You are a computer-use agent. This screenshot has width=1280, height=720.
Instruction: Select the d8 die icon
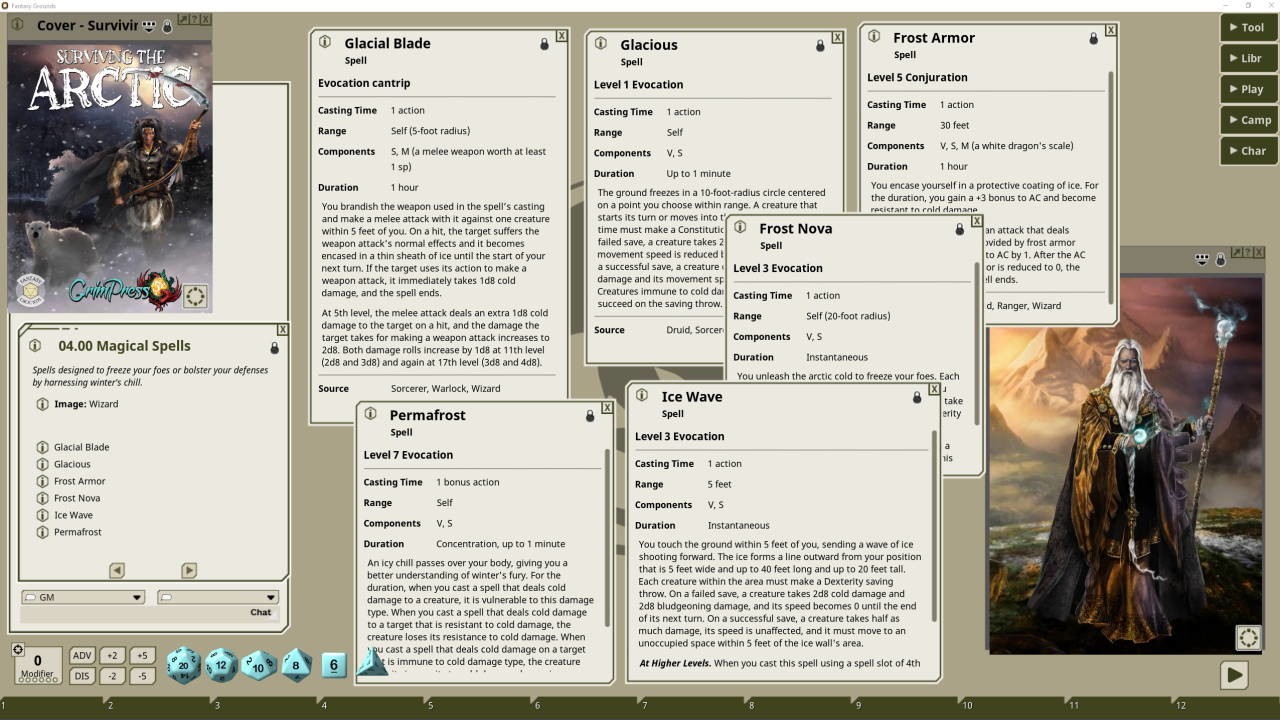pos(295,663)
